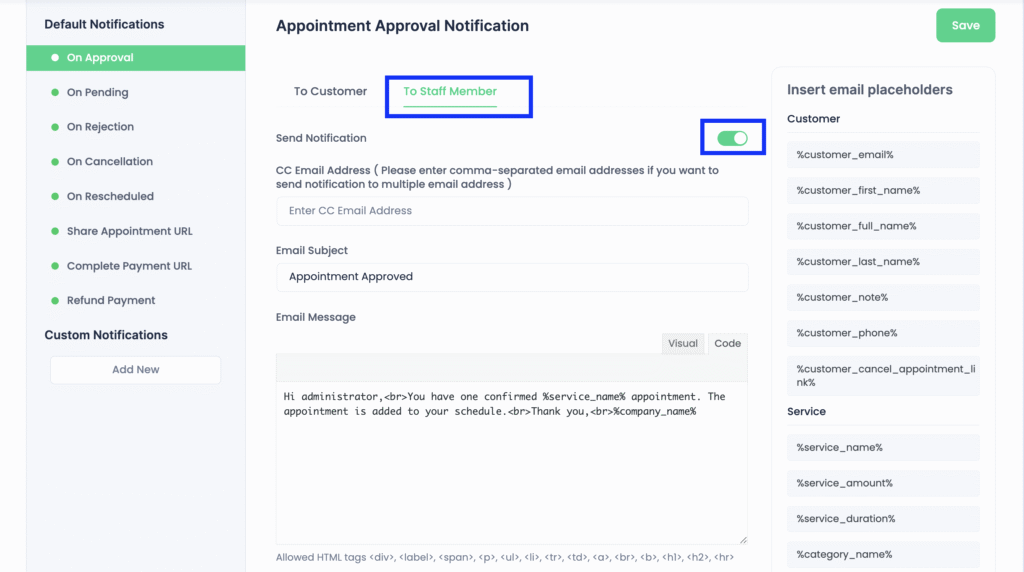Switch editor to Visual mode
The width and height of the screenshot is (1024, 572).
coord(683,343)
